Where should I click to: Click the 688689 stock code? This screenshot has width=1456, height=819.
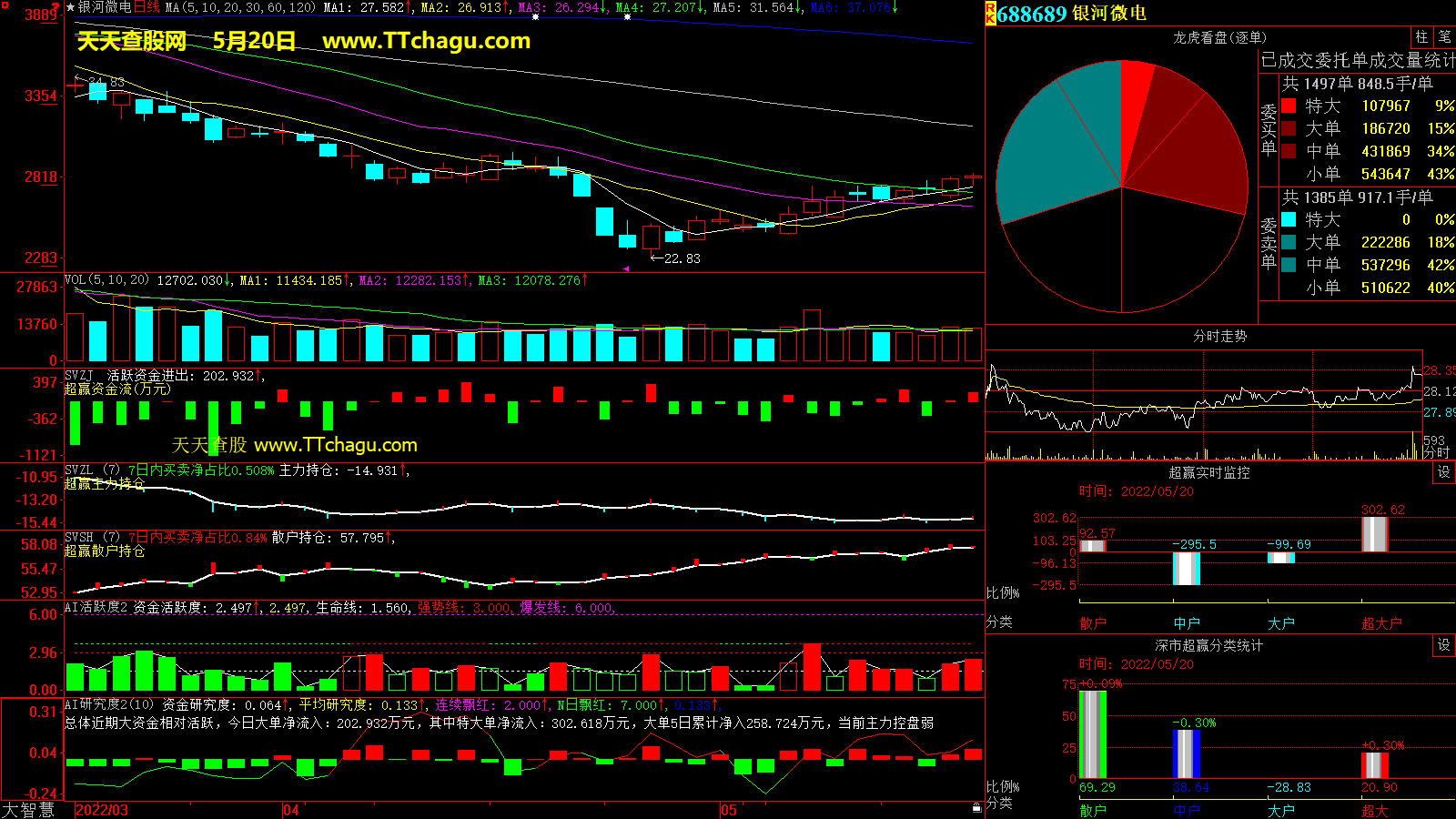coord(1031,14)
